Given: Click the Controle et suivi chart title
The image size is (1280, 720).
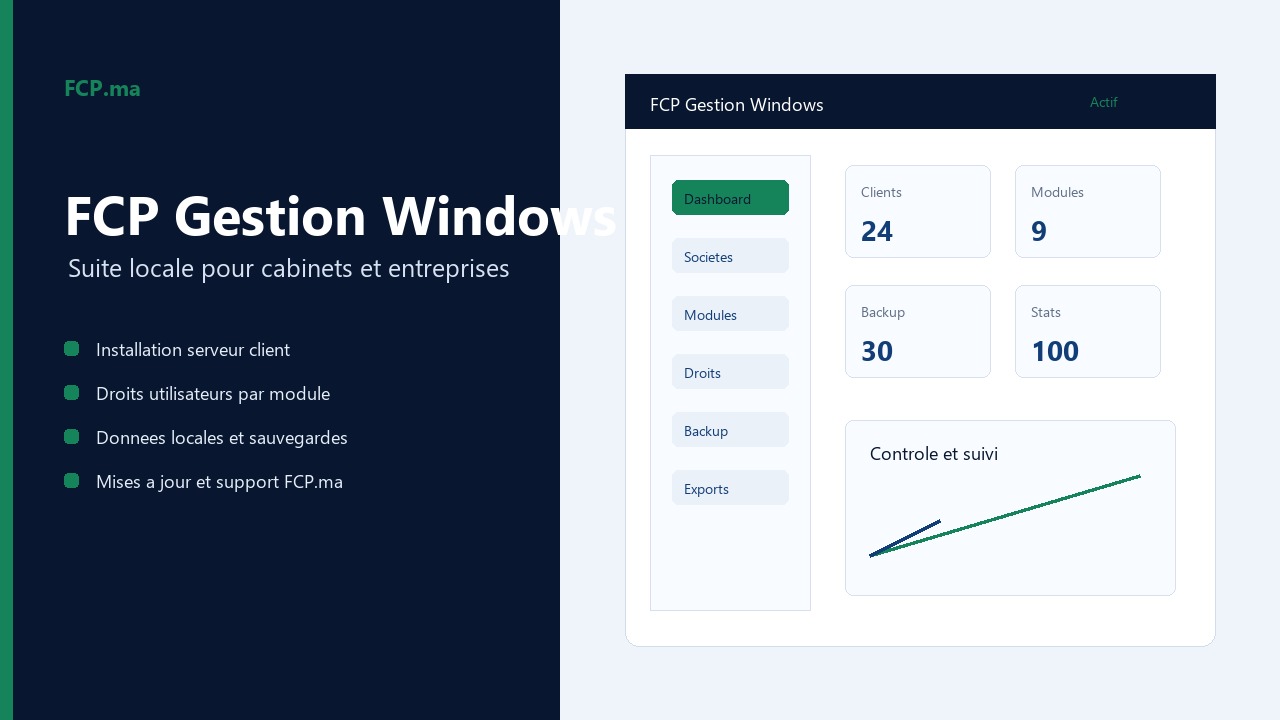Looking at the screenshot, I should pos(934,454).
